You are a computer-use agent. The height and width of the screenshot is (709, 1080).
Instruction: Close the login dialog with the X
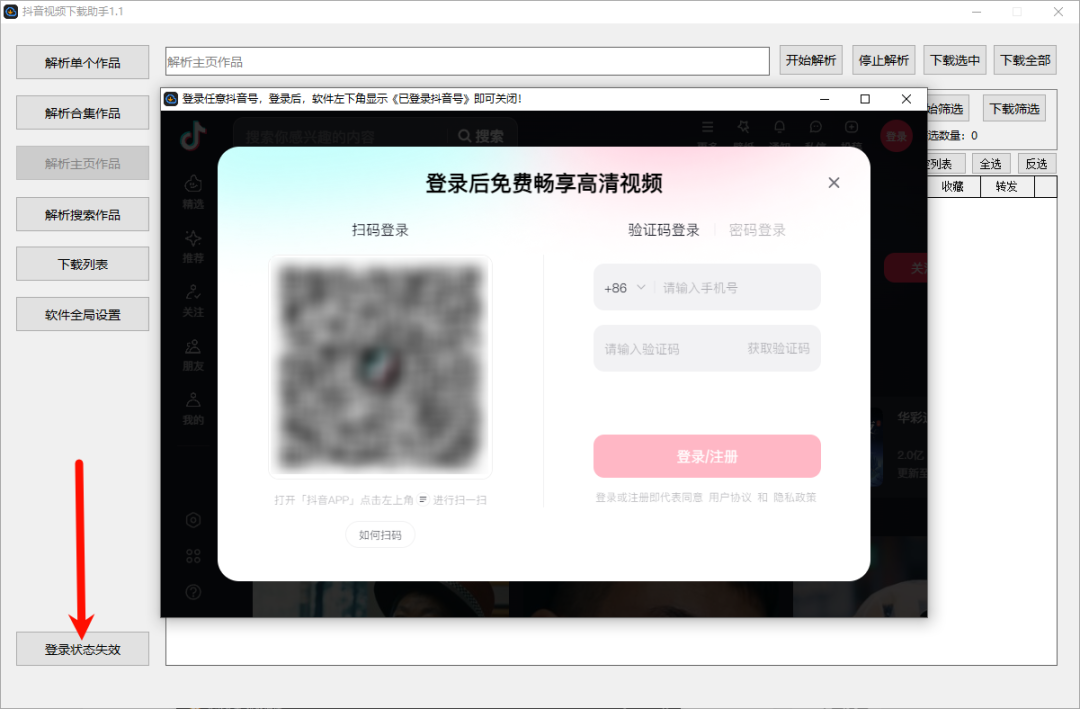833,183
